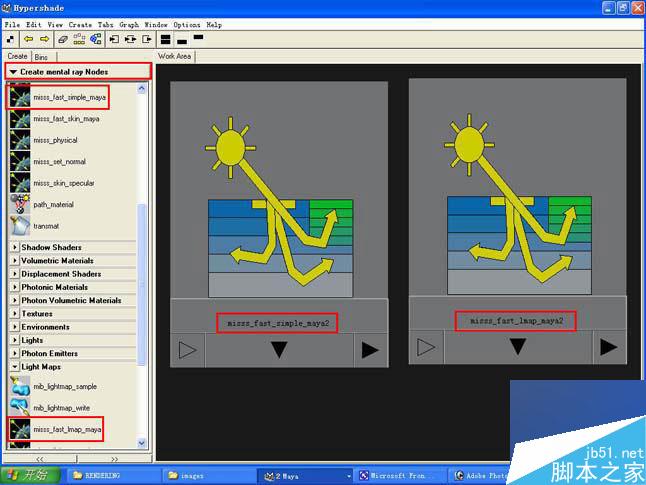Click the path_material node icon
The image size is (646, 485).
pyautogui.click(x=20, y=204)
